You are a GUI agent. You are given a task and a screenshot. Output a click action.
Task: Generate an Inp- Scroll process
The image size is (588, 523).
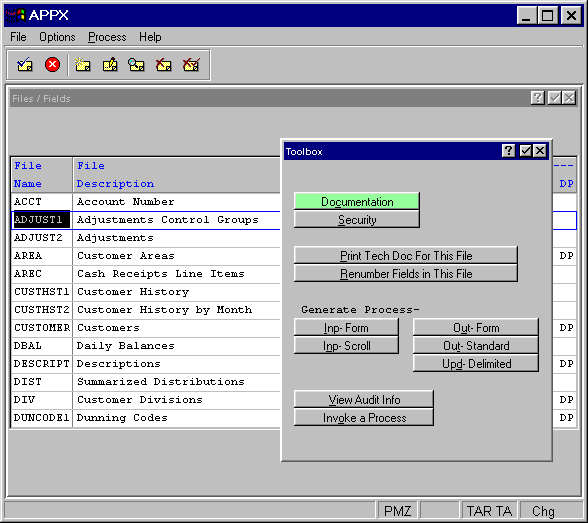(x=346, y=346)
